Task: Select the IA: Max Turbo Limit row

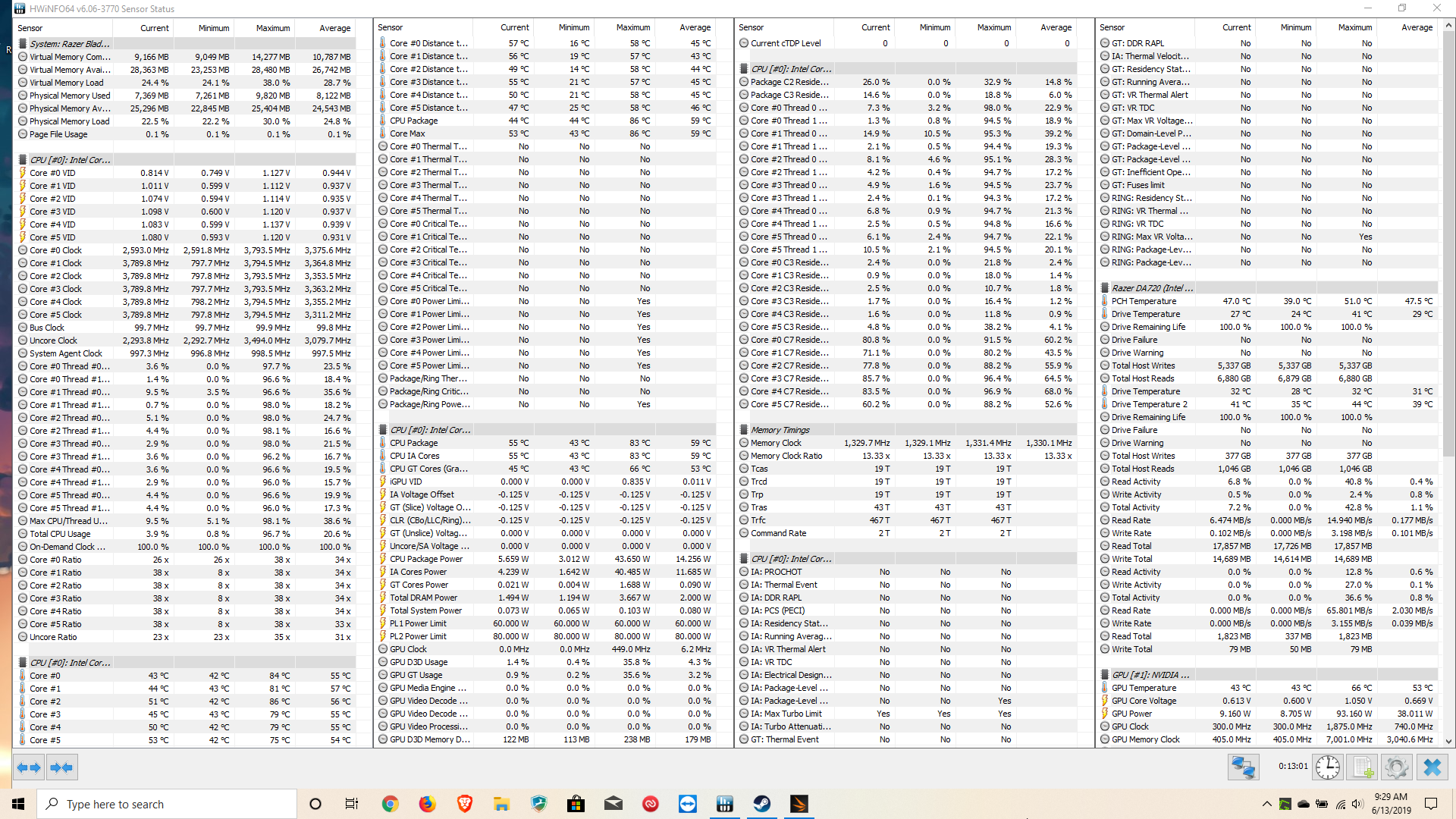Action: pyautogui.click(x=908, y=714)
